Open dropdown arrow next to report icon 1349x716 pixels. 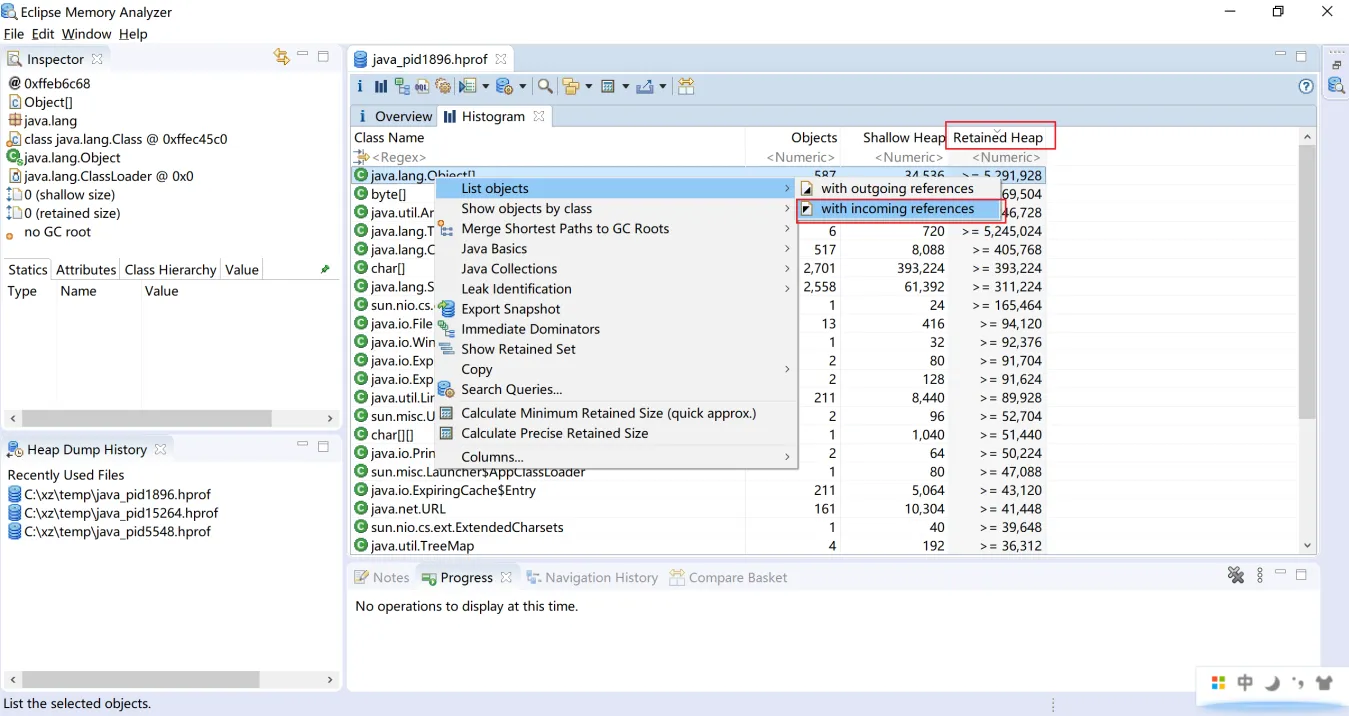tap(485, 87)
